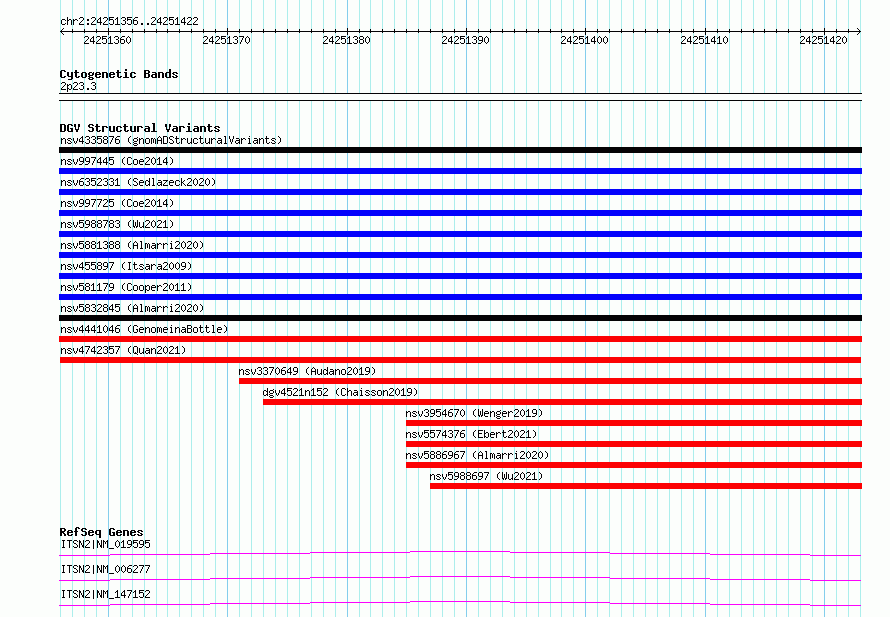
Task: Click the red bar under nsv3370649
Action: (x=551, y=381)
